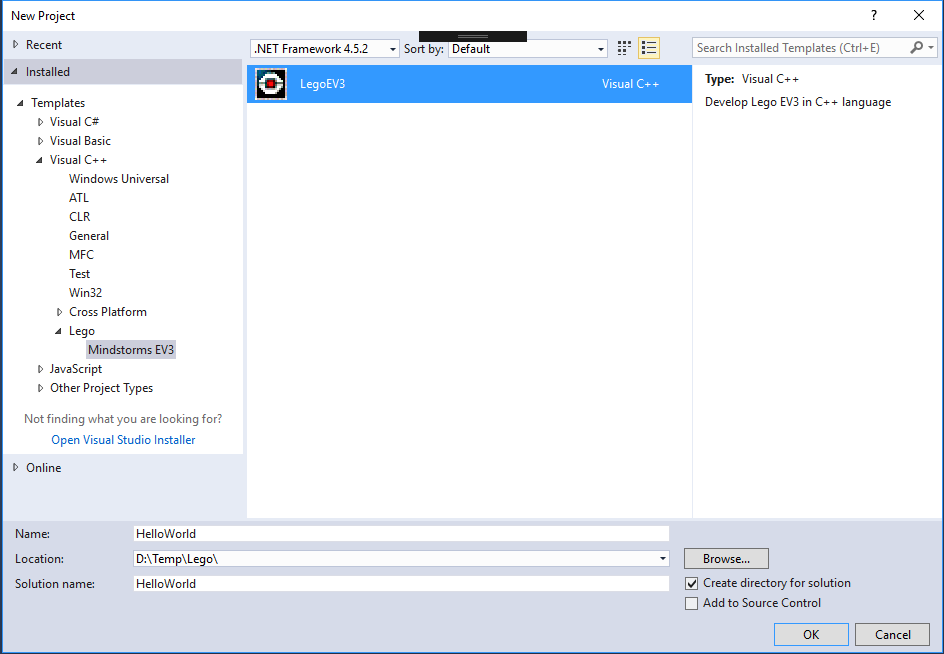Select the ATL template category
Screen dimensions: 944x654
coord(79,198)
